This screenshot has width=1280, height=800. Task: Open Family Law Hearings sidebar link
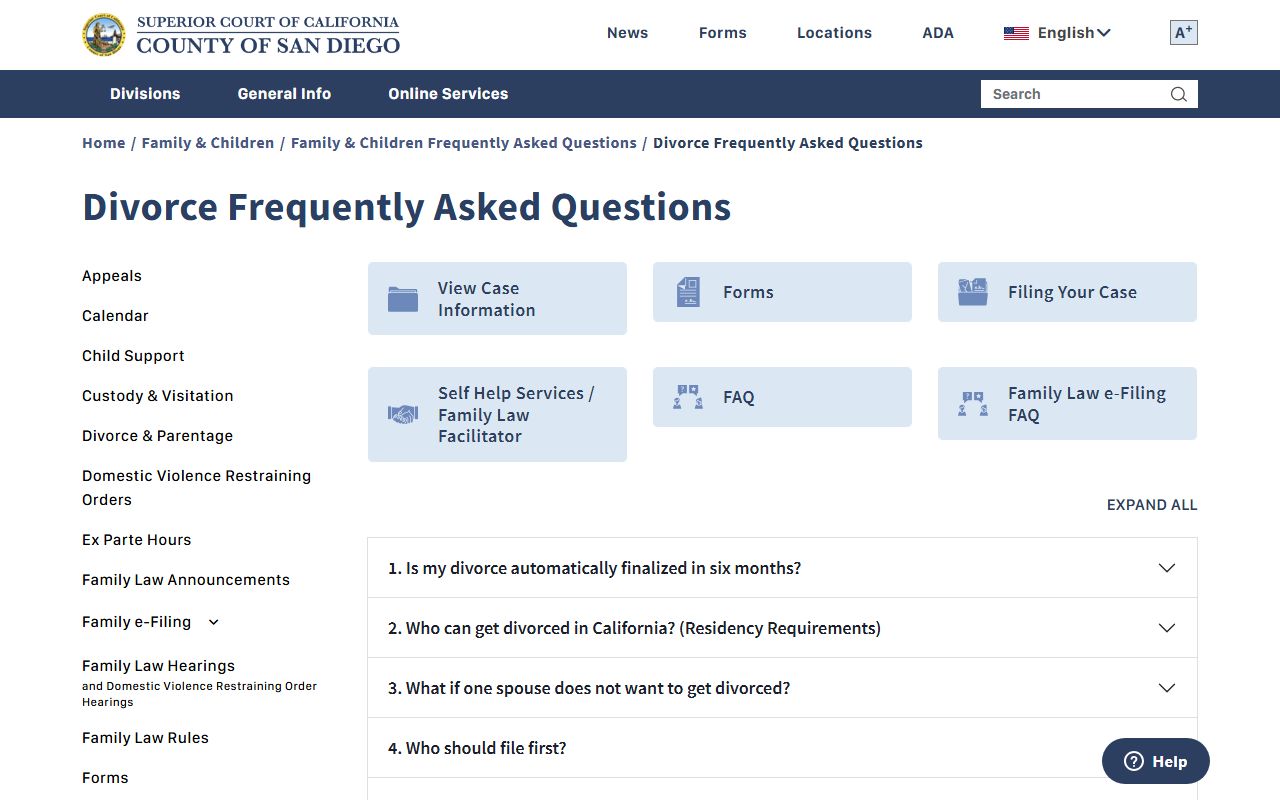point(158,666)
